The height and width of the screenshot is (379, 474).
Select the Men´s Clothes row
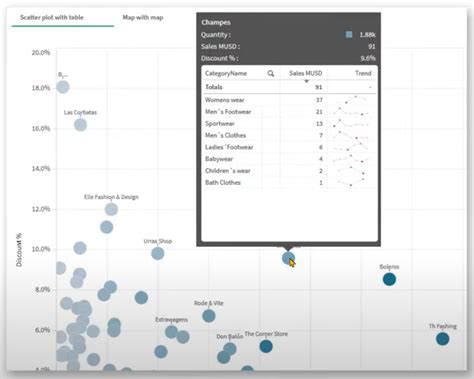(x=289, y=135)
